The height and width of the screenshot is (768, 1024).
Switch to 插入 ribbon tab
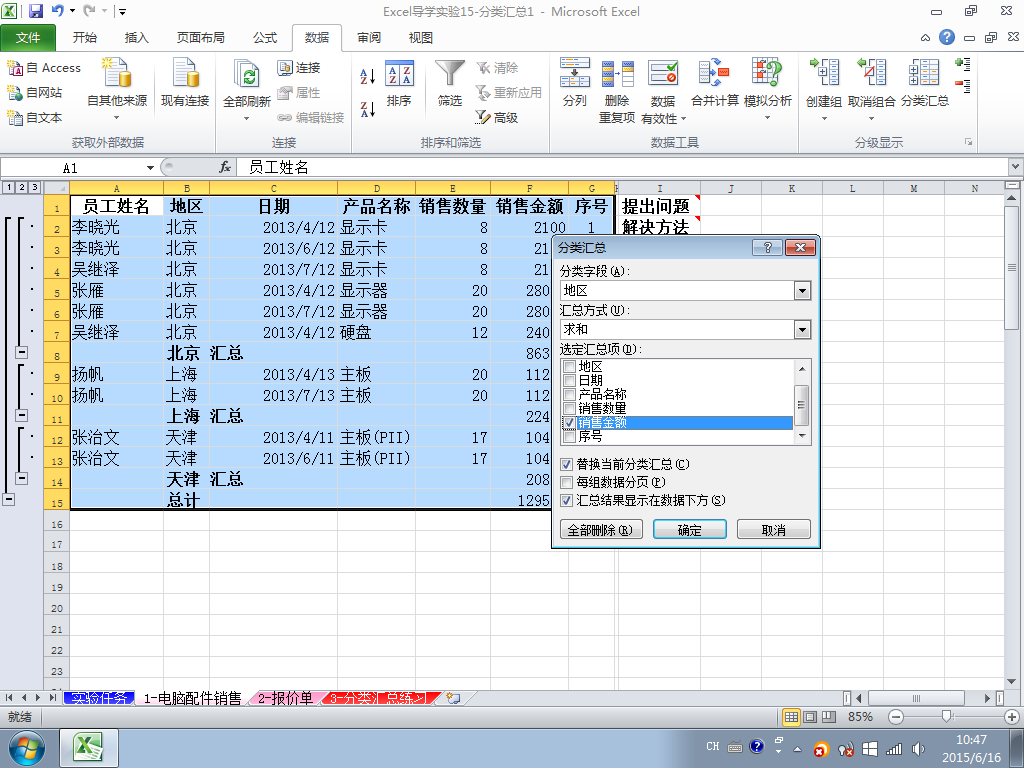click(x=136, y=38)
